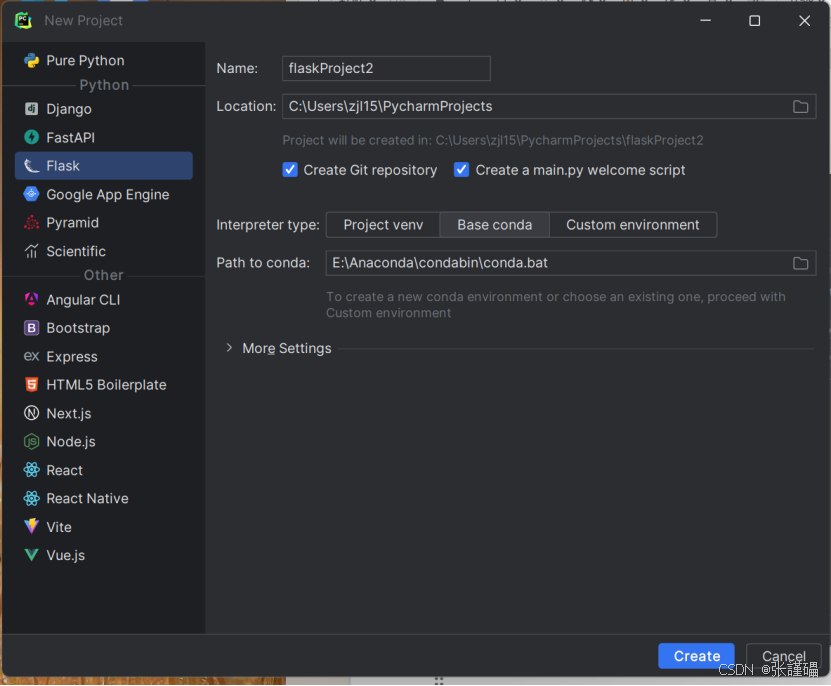Click the React atom icon
Screen dimensions: 831x686
click(x=31, y=470)
